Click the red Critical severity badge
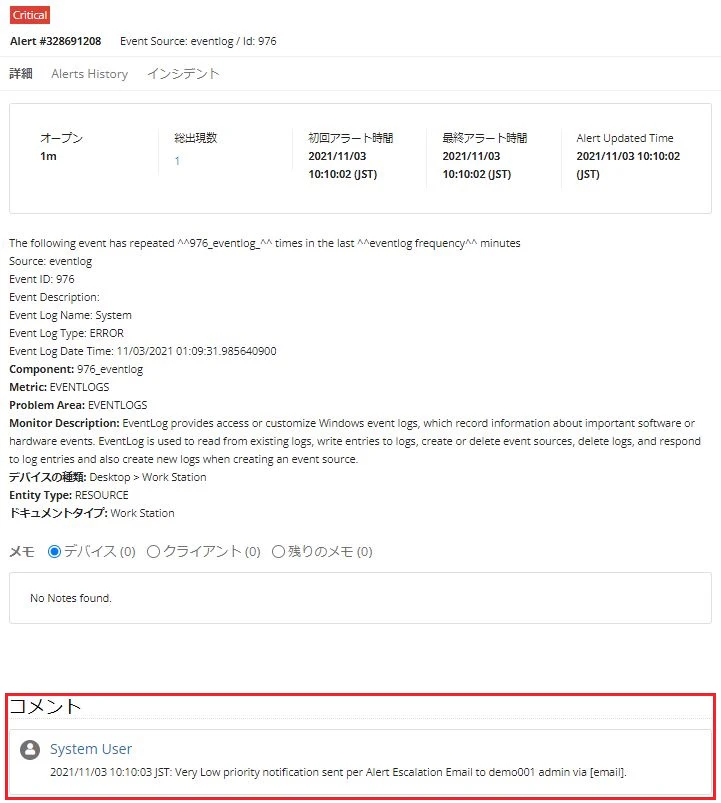Viewport: 721px width, 803px height. (x=30, y=15)
